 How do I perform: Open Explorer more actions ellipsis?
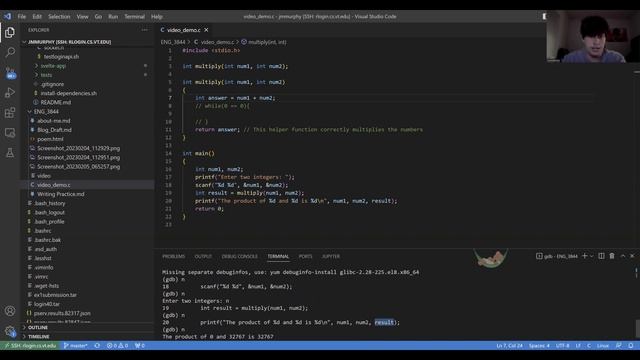coord(144,30)
